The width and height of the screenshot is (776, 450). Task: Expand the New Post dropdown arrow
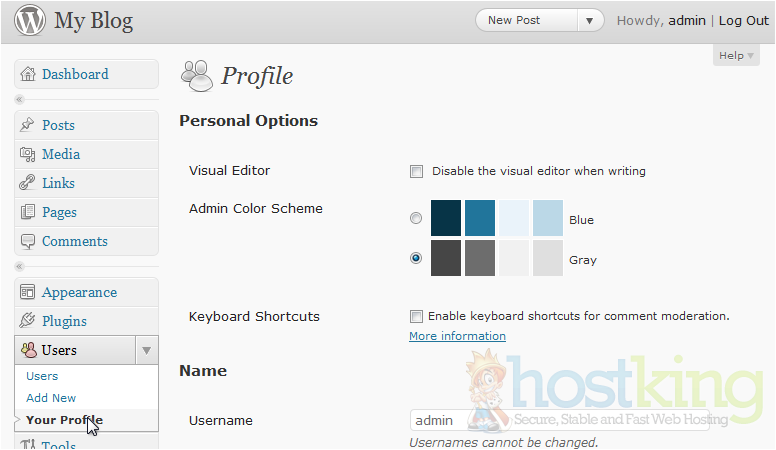590,20
